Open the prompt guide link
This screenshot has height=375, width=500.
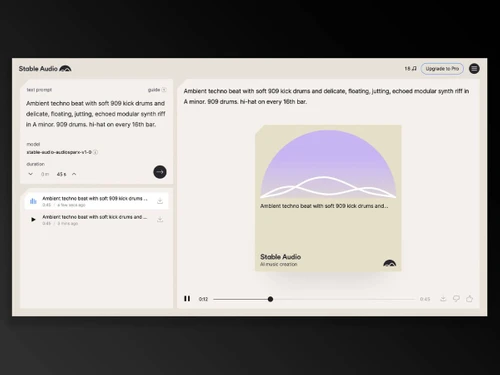click(157, 90)
